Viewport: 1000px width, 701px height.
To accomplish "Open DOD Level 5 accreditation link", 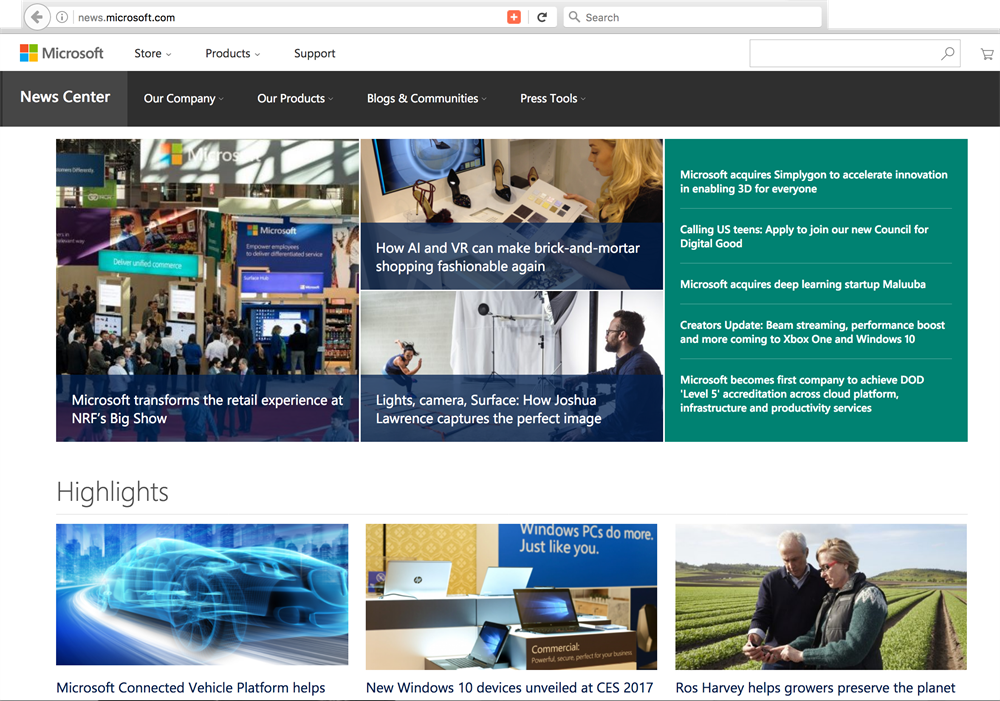I will point(802,394).
